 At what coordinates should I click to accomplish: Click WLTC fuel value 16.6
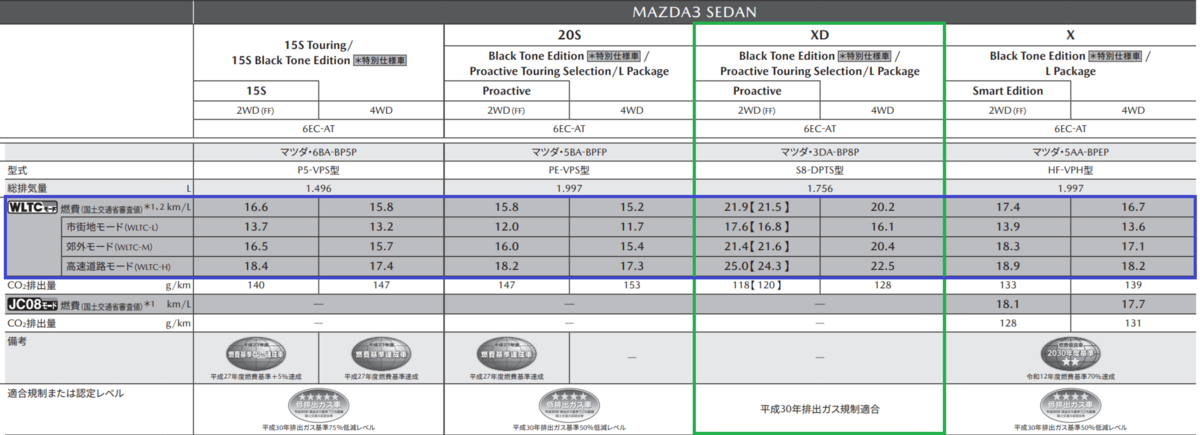click(256, 208)
